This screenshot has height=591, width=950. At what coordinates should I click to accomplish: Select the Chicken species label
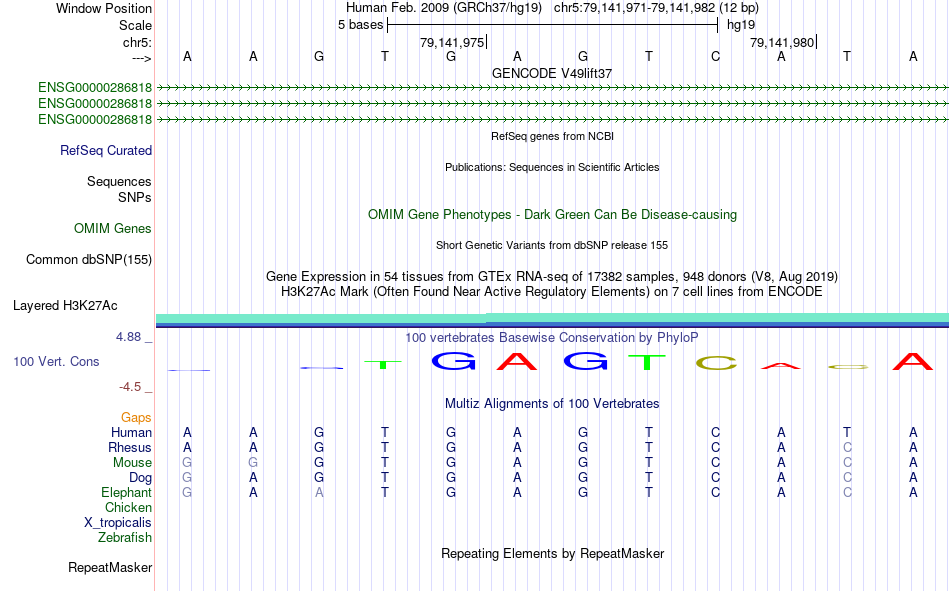click(x=128, y=507)
